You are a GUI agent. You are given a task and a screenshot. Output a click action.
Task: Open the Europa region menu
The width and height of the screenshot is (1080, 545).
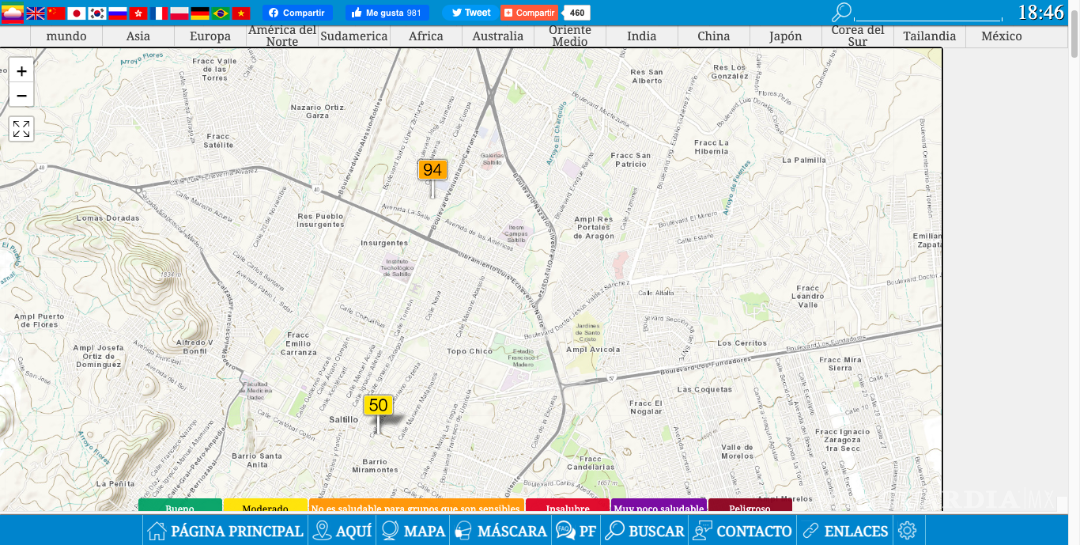coord(210,36)
